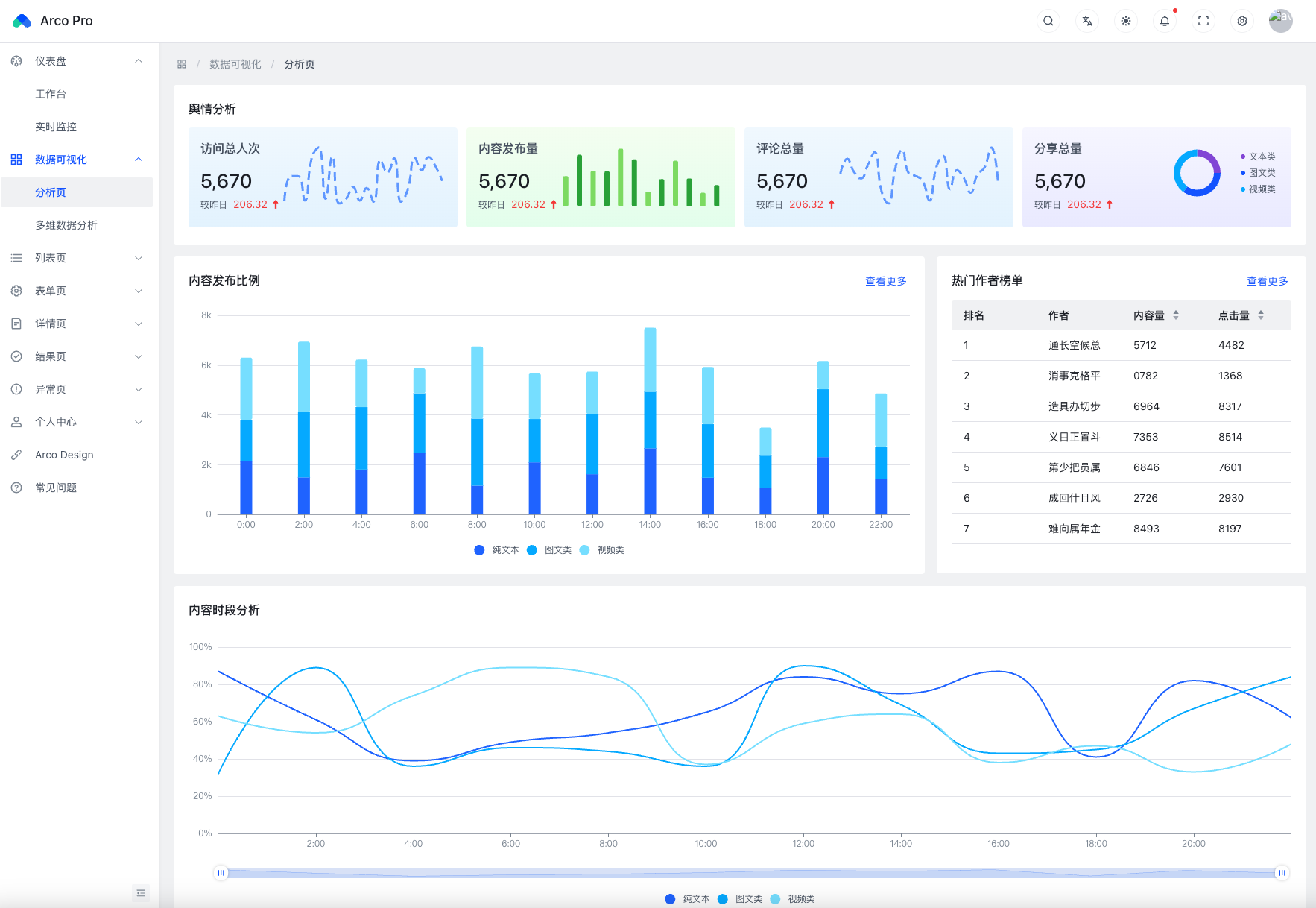Click the user icon beside 个人中心
This screenshot has height=908, width=1316.
(16, 422)
